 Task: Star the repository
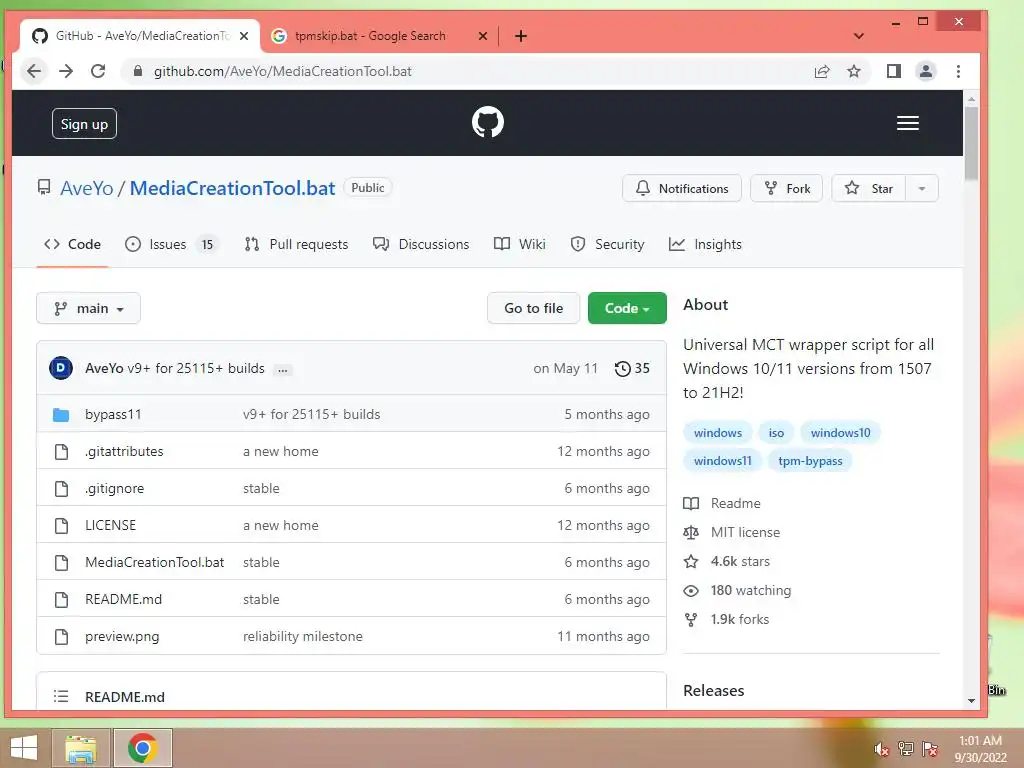[x=869, y=189]
